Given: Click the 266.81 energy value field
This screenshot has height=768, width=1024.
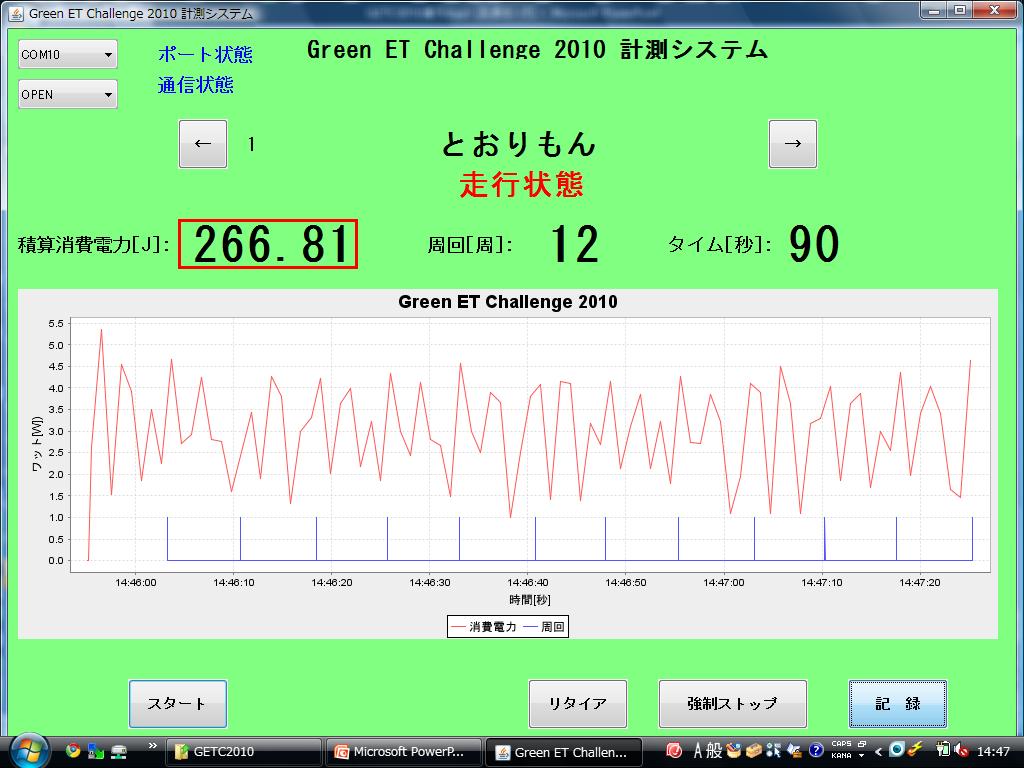Looking at the screenshot, I should pyautogui.click(x=268, y=244).
